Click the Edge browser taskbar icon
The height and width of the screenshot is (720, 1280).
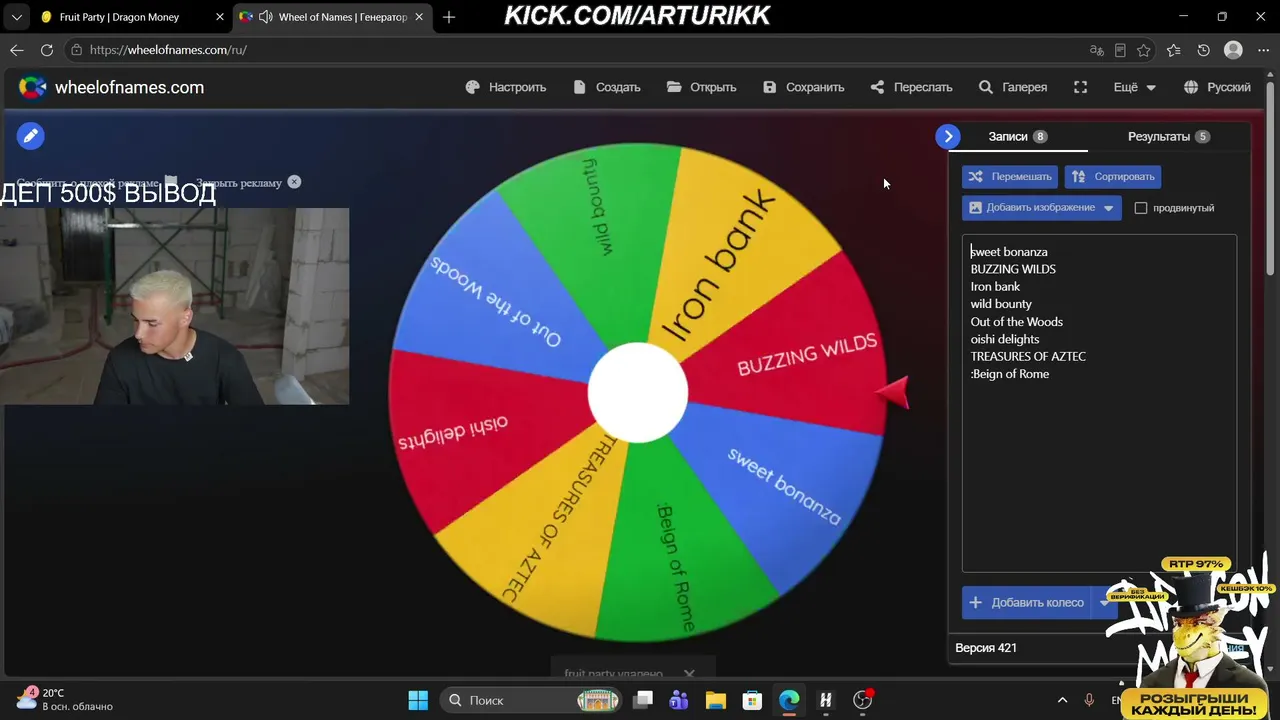[x=789, y=700]
